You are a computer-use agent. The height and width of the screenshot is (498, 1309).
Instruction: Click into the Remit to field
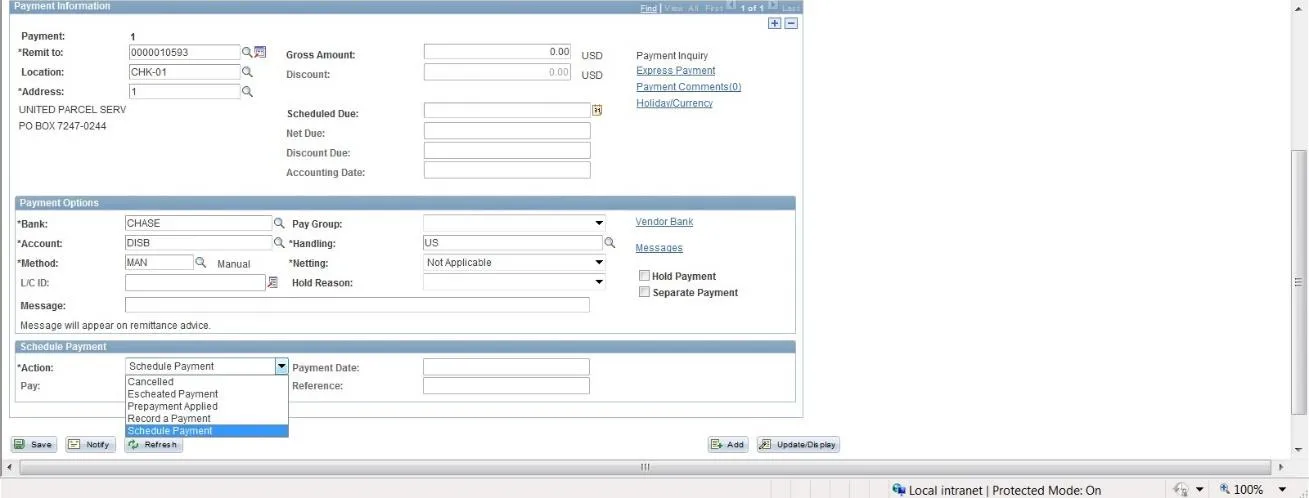pyautogui.click(x=184, y=52)
